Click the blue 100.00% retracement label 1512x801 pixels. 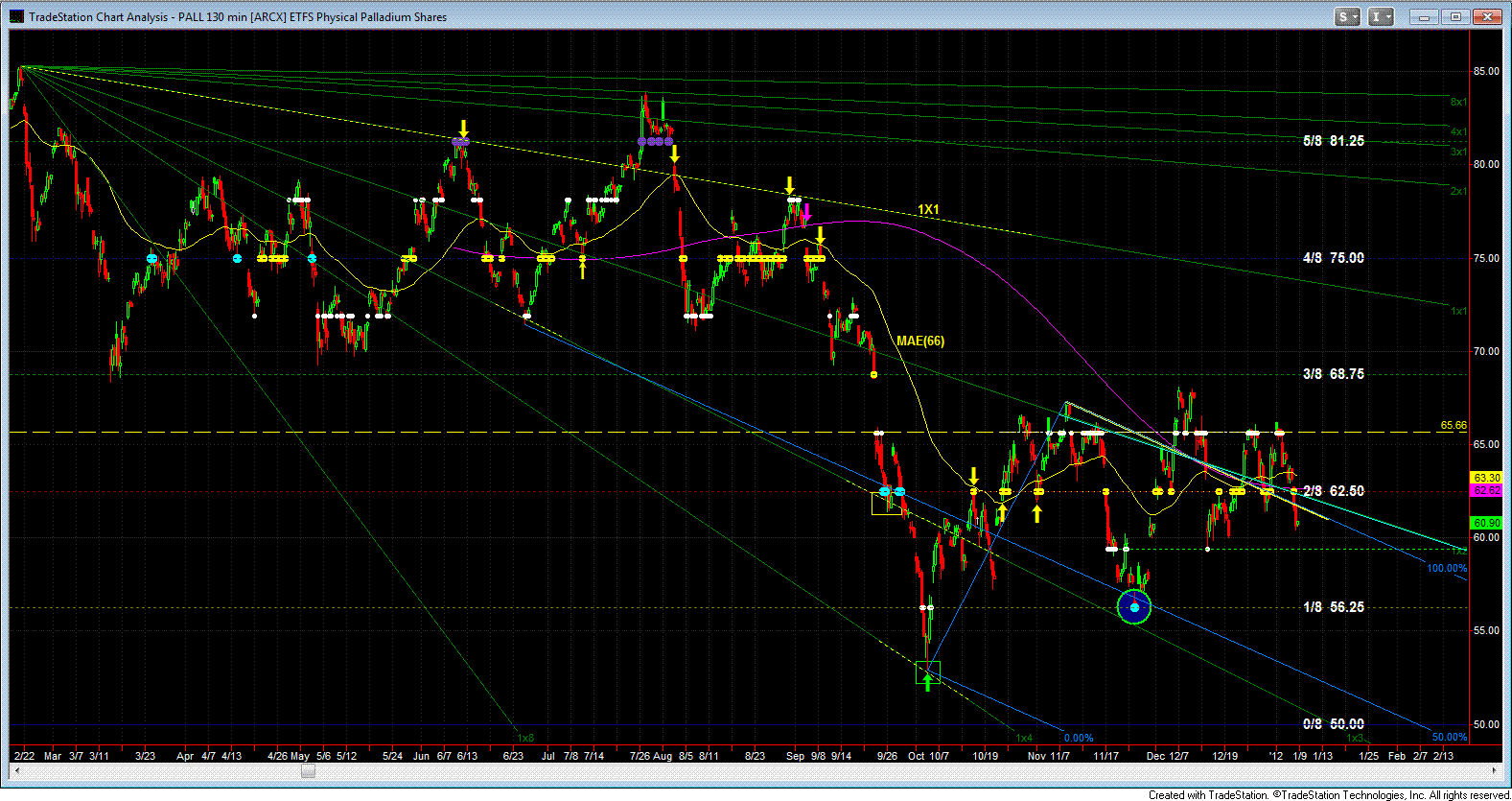click(1447, 568)
